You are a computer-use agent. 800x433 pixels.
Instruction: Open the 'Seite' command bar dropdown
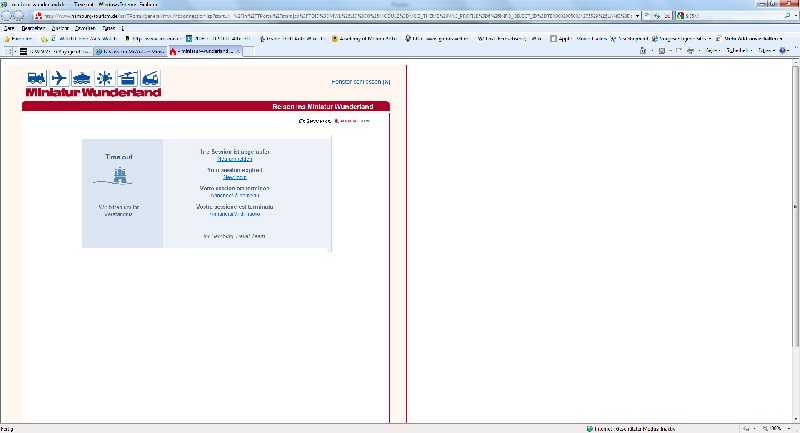click(x=713, y=50)
